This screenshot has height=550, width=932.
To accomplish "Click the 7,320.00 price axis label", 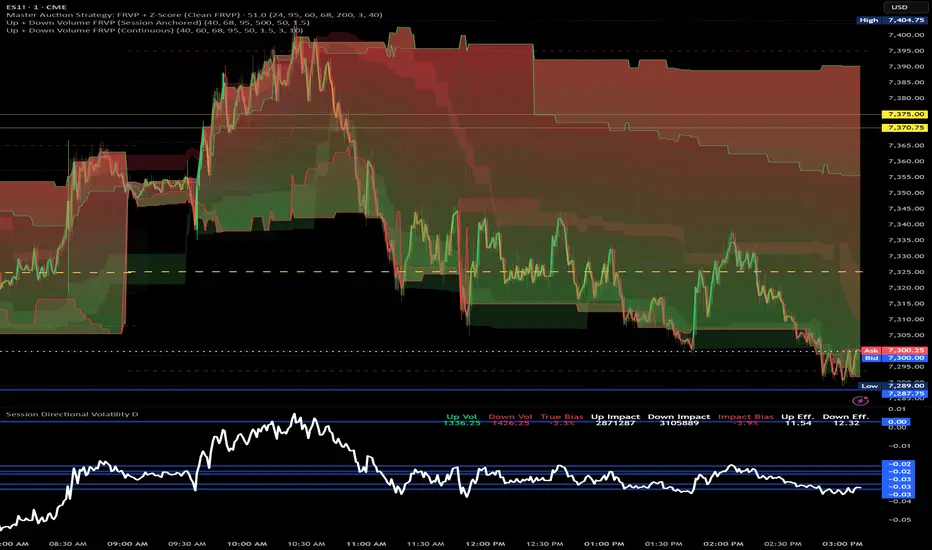I will click(x=906, y=287).
